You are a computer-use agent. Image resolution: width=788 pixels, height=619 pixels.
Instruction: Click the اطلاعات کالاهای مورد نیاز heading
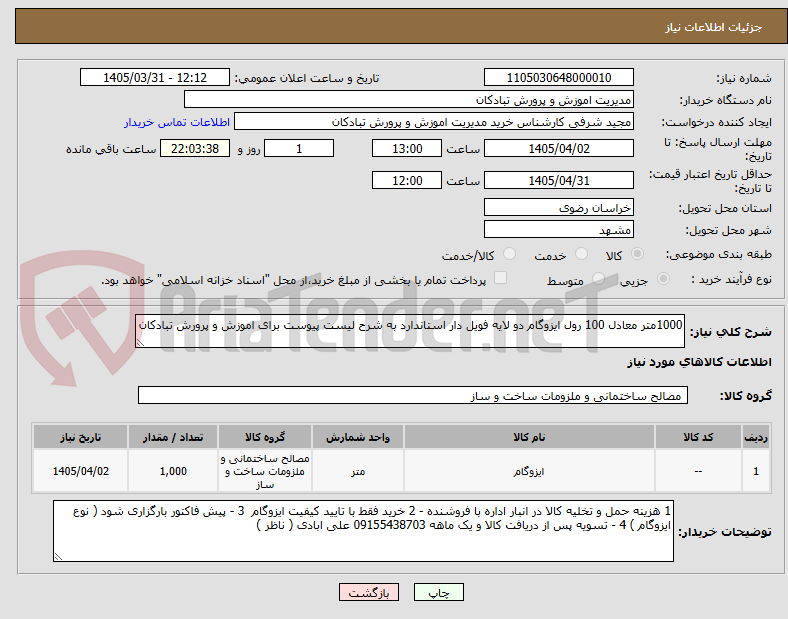coord(699,362)
